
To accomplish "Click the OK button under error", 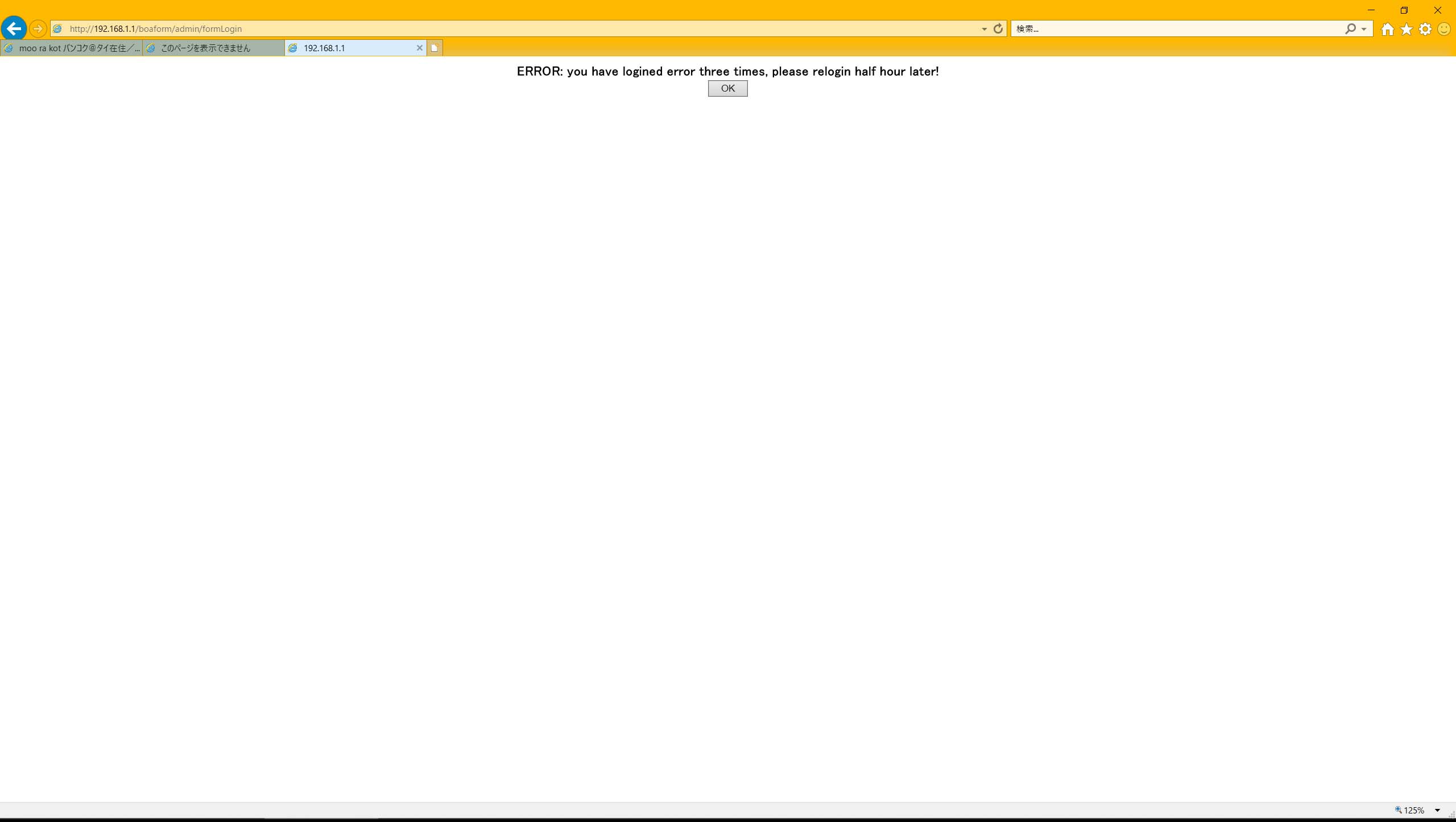I will tap(728, 88).
